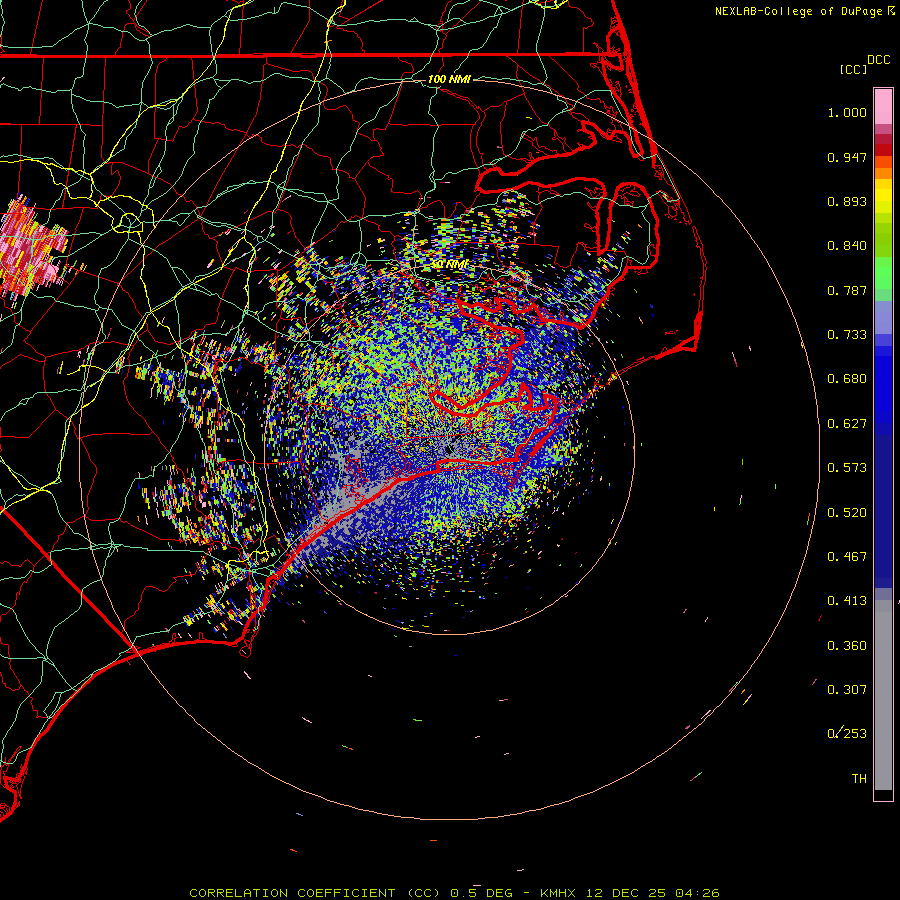Click the 50 NMI range ring label
Image resolution: width=900 pixels, height=900 pixels.
[449, 265]
